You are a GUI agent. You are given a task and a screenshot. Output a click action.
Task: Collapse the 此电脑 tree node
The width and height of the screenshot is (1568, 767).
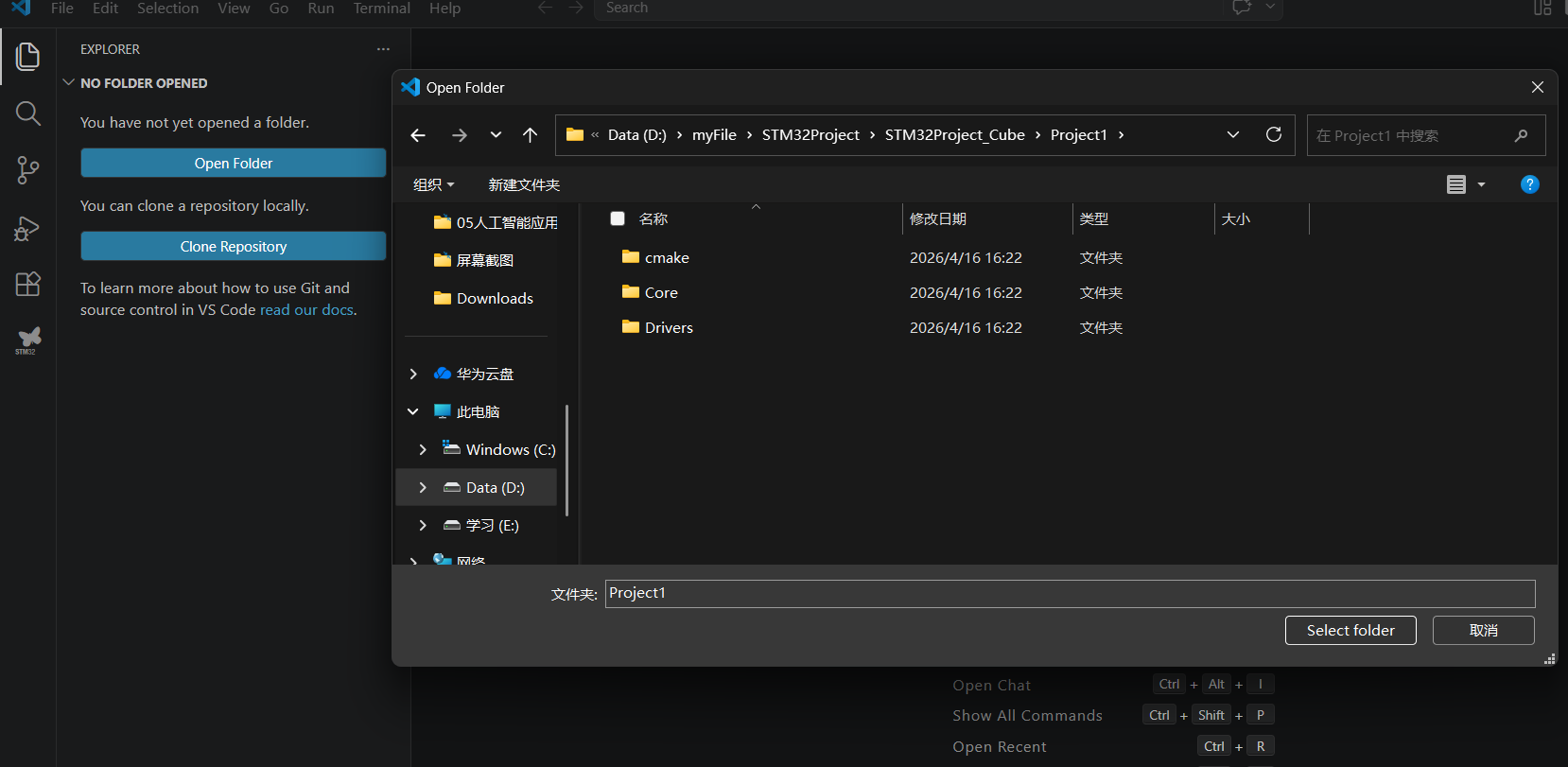(413, 411)
